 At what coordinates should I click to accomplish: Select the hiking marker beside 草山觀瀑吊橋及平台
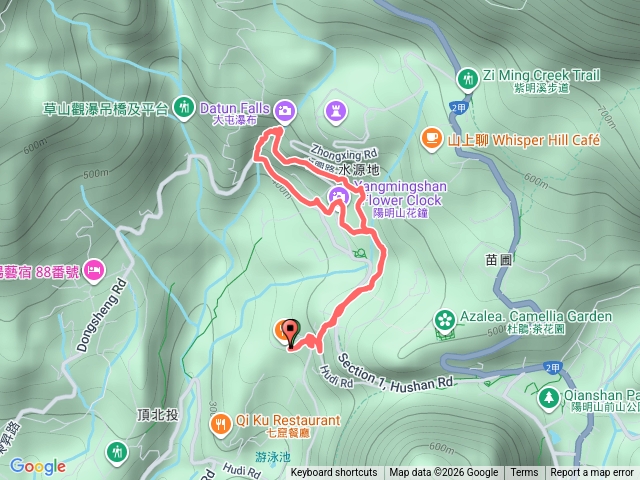click(183, 107)
